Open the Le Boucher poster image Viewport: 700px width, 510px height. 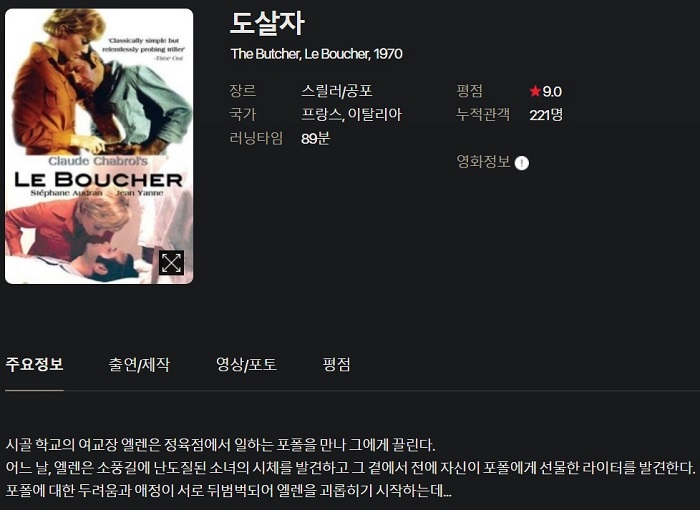[99, 146]
